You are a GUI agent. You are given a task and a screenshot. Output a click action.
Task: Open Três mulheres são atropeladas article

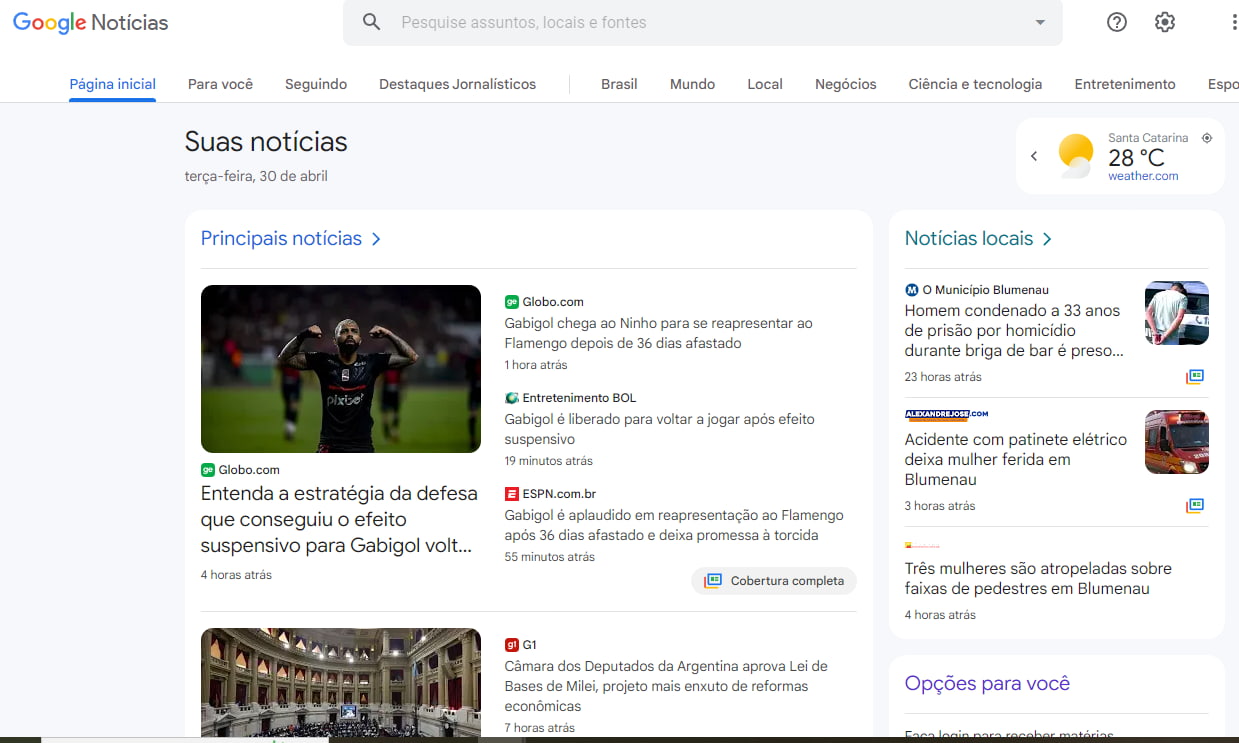(1038, 579)
